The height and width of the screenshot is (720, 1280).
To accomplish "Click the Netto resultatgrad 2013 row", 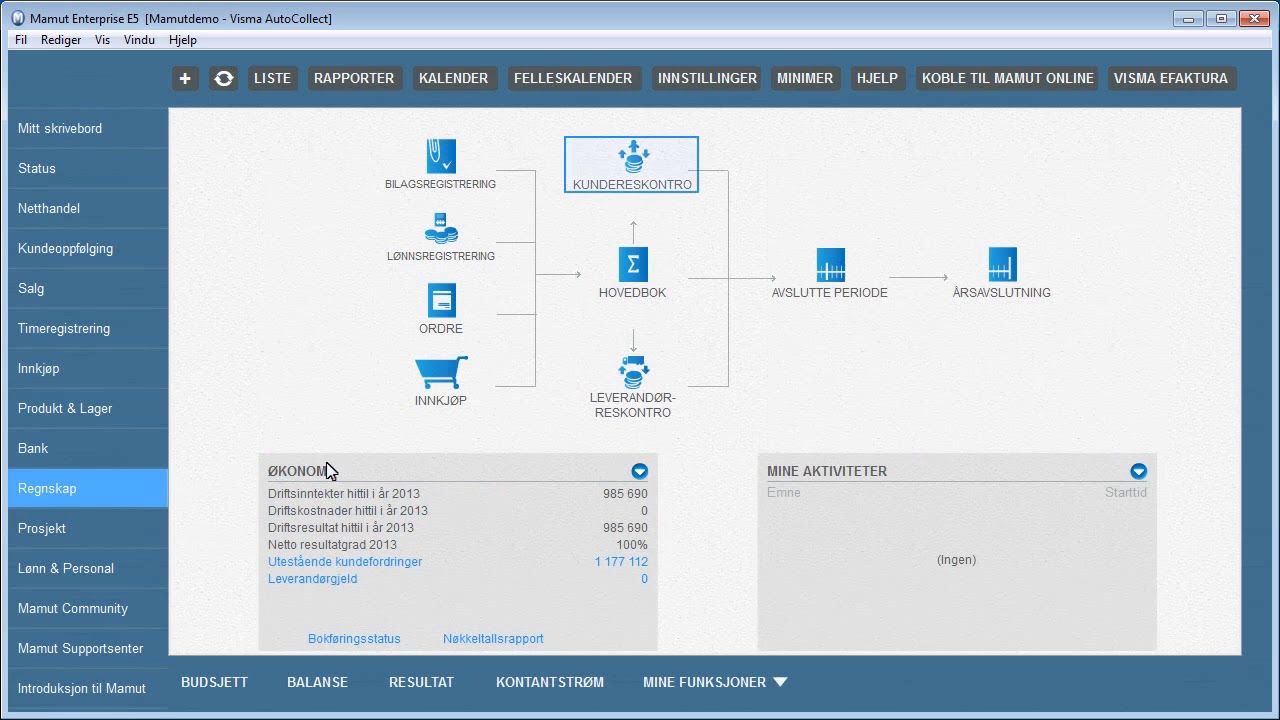I will 458,545.
